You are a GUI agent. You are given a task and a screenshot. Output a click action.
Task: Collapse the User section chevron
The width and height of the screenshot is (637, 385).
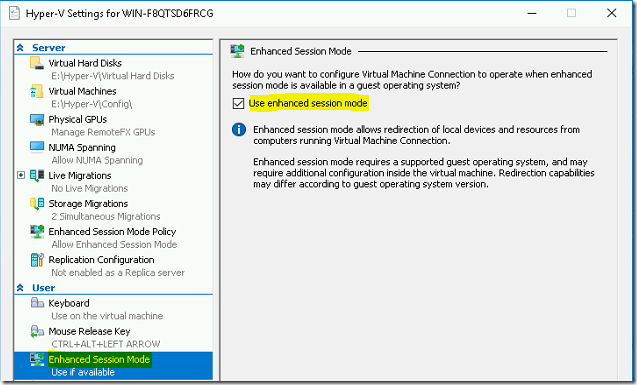(20, 288)
